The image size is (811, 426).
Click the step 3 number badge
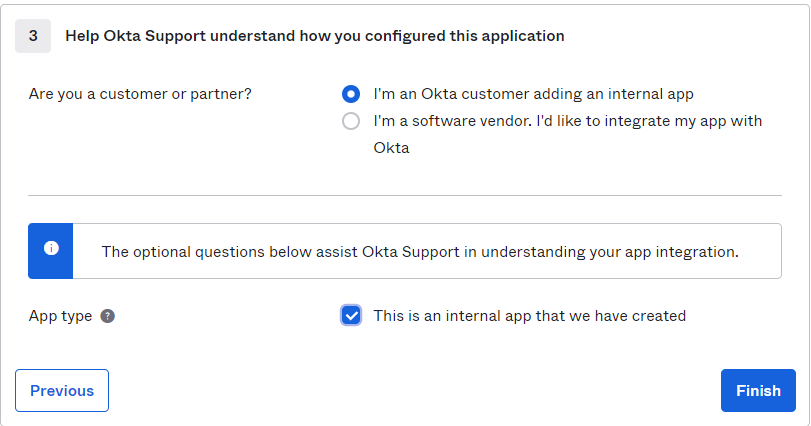(x=33, y=36)
